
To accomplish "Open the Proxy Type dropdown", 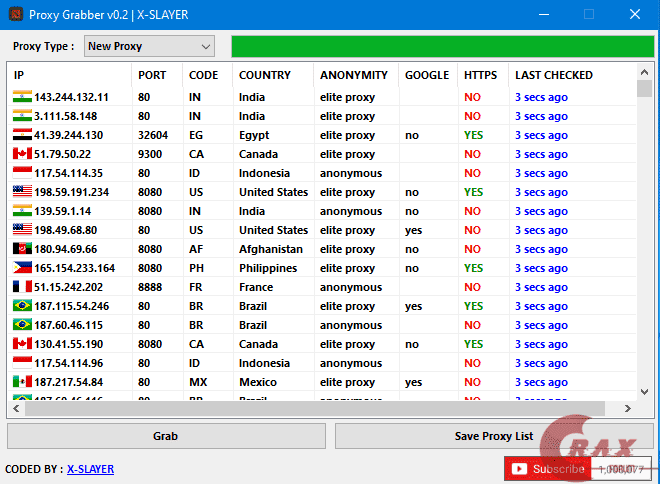I will point(148,46).
